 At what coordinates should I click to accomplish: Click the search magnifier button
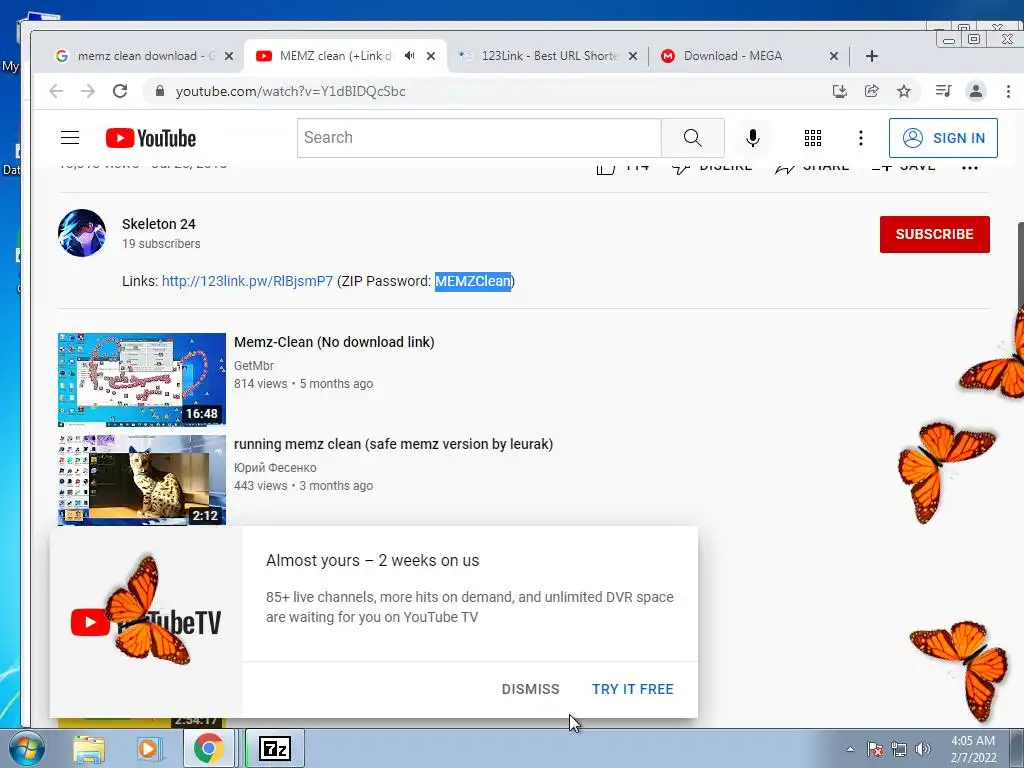pos(693,138)
